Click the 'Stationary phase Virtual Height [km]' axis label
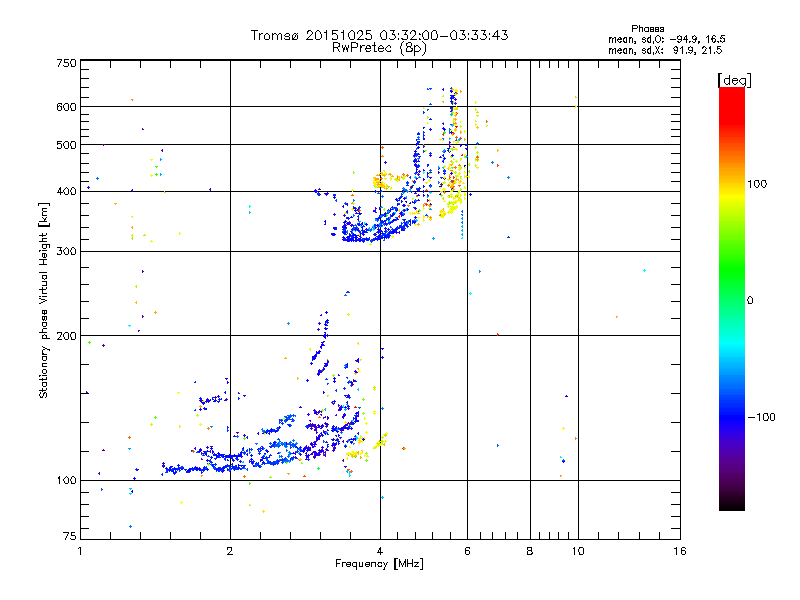The width and height of the screenshot is (800, 600). (x=44, y=300)
